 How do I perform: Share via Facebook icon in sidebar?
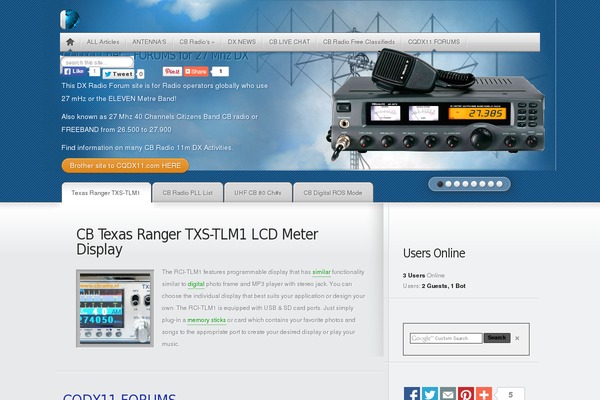[x=412, y=393]
